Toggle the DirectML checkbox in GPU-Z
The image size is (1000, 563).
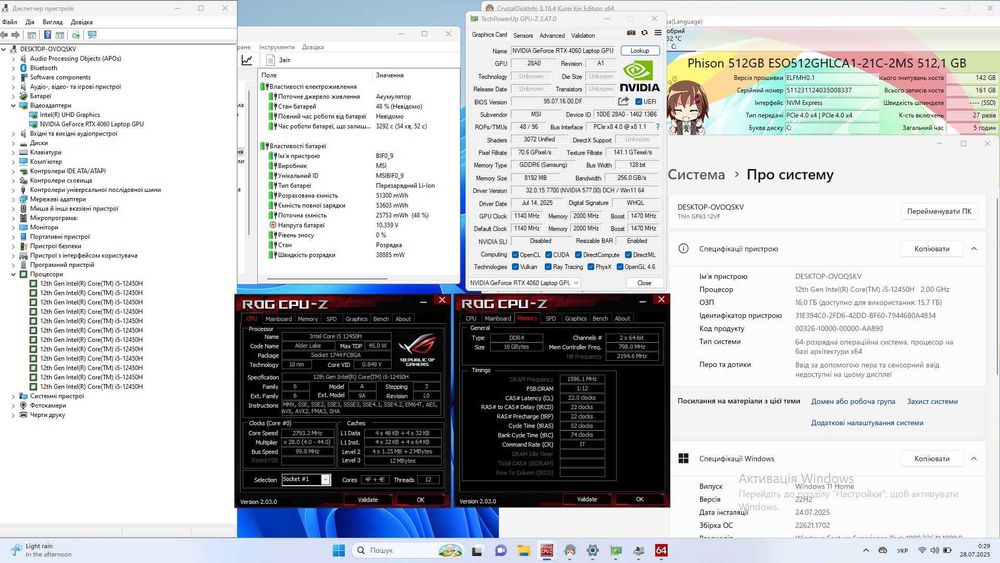628,254
